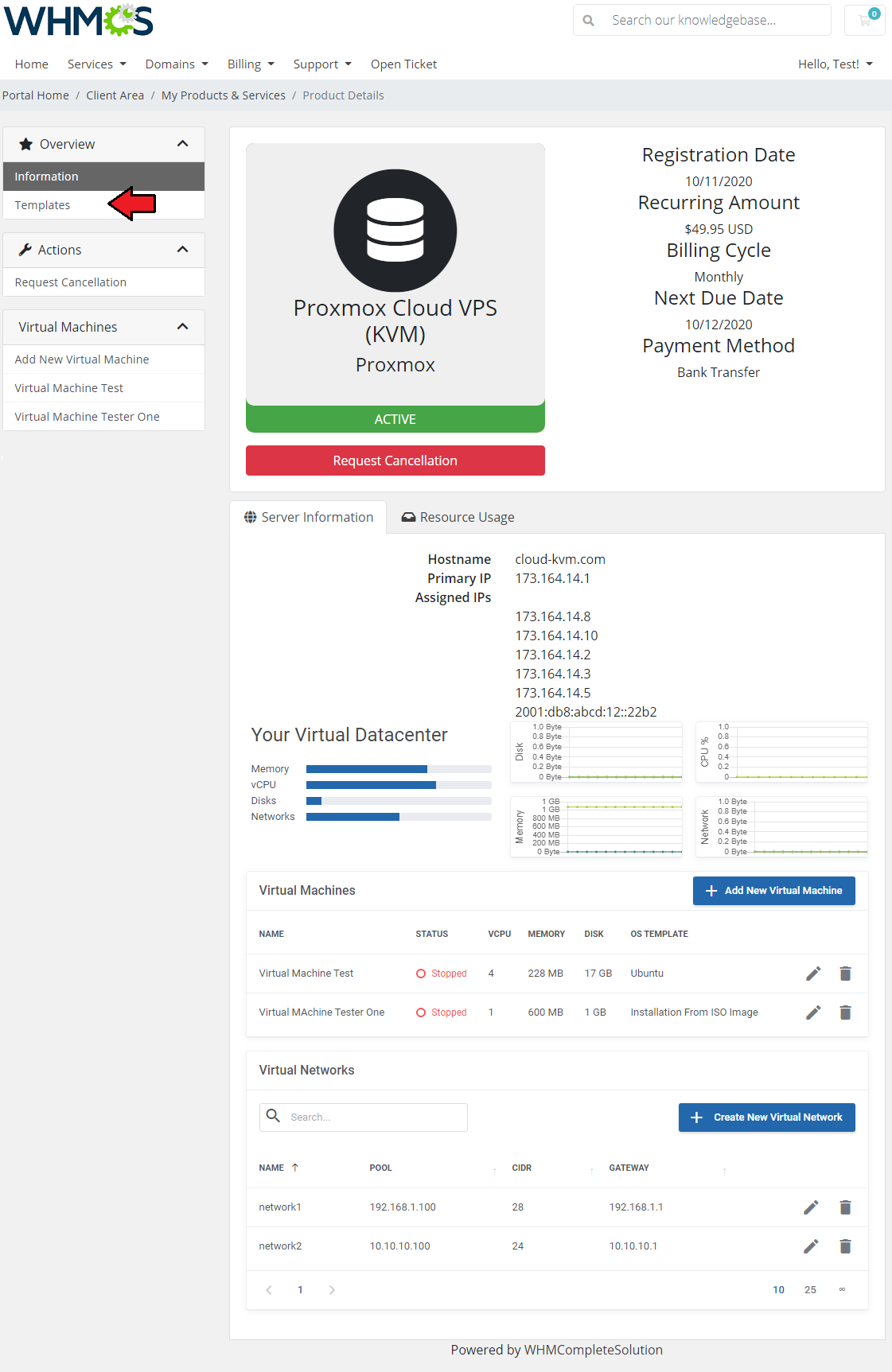Edit Virtual Machine Test with pencil icon
This screenshot has width=892, height=1372.
[x=812, y=974]
